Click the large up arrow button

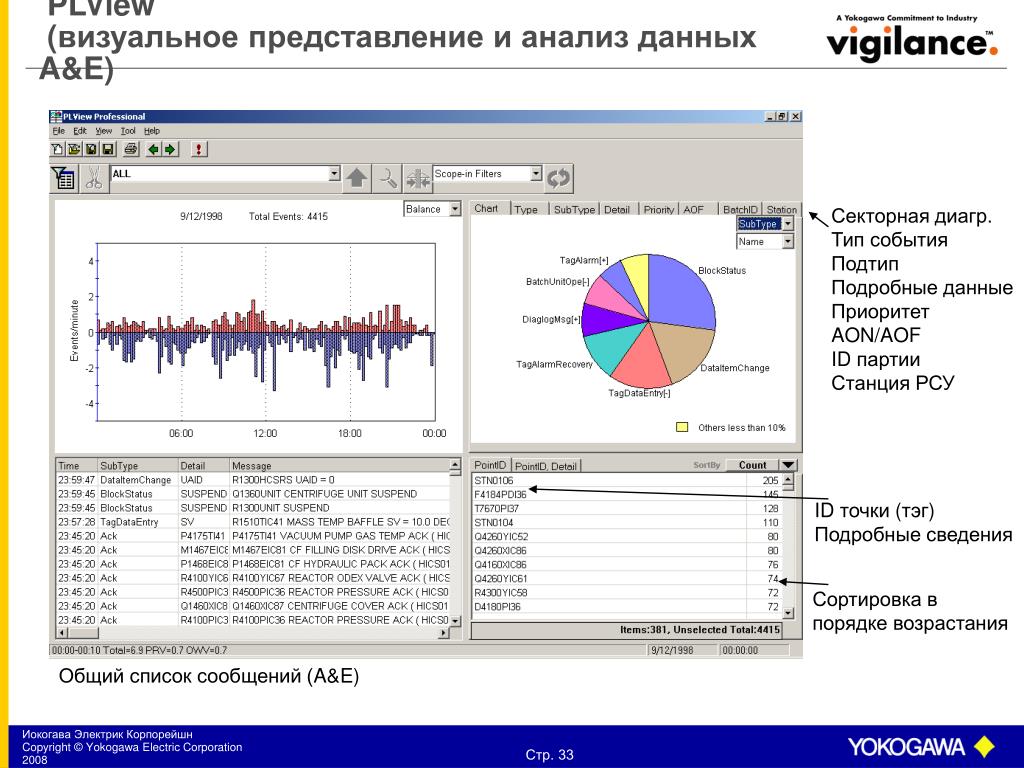pyautogui.click(x=357, y=178)
